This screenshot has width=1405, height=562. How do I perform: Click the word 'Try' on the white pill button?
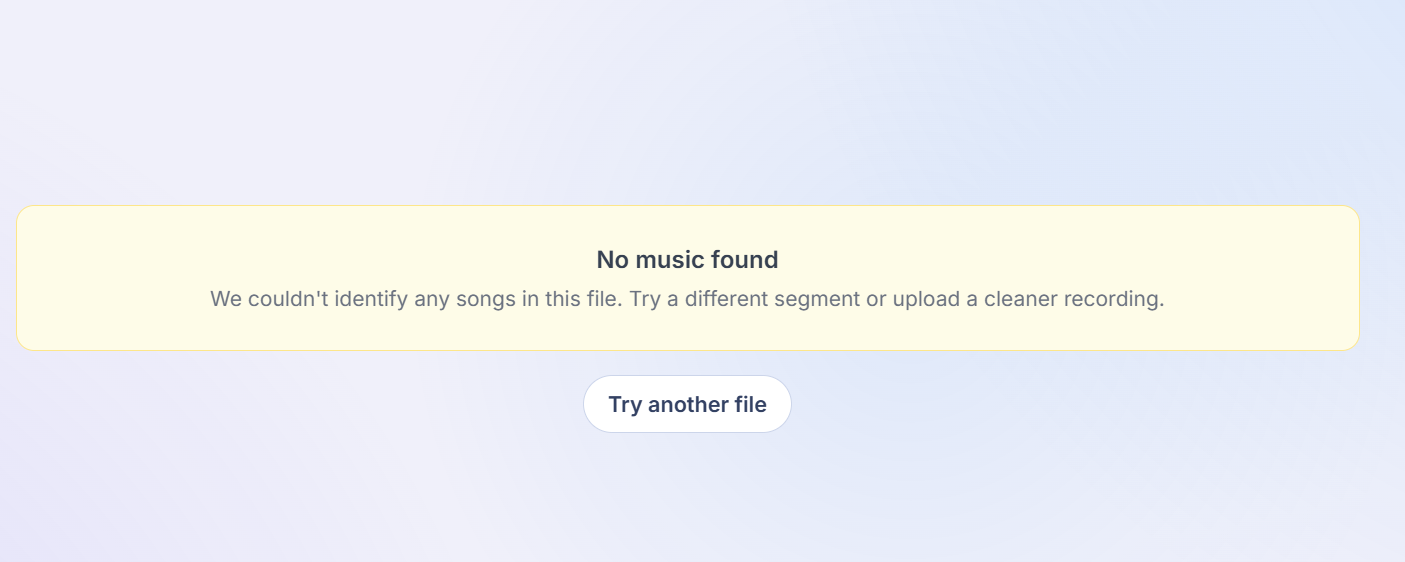pyautogui.click(x=625, y=405)
